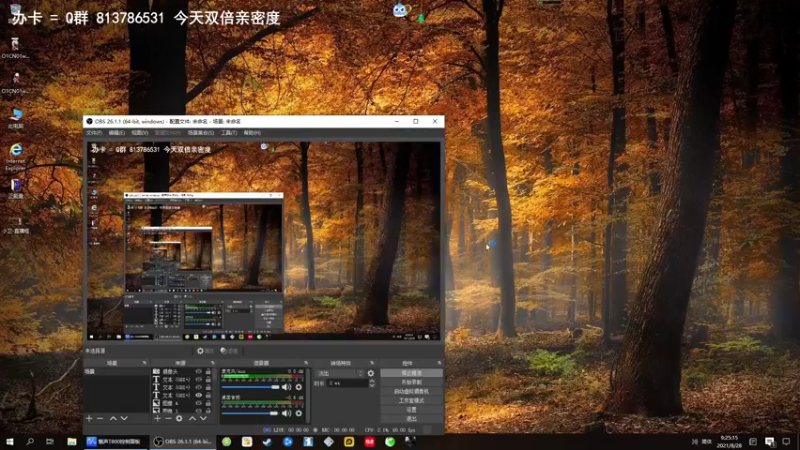
Task: Toggle lock on the Image 4 source
Action: pos(208,403)
